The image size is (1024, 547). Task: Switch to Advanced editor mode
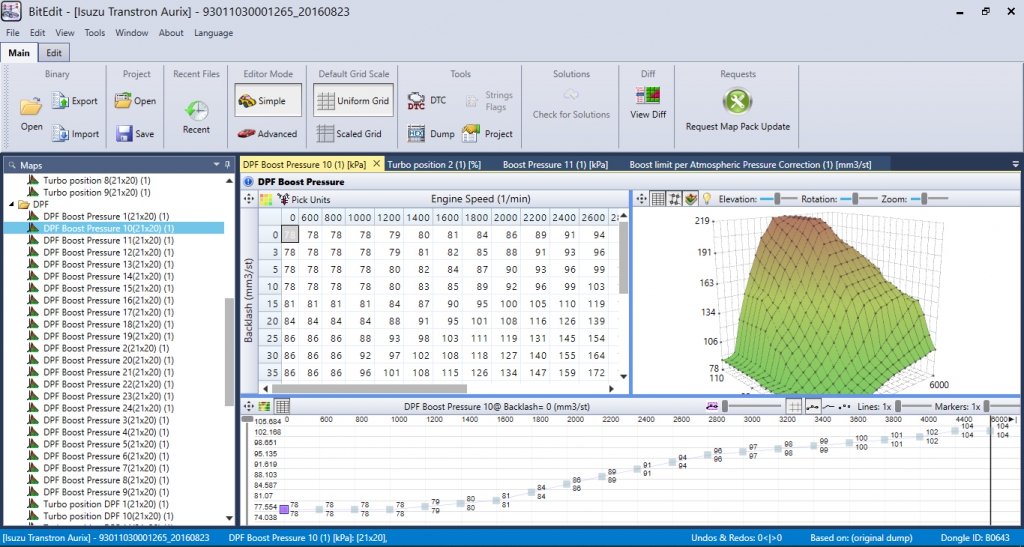267,133
